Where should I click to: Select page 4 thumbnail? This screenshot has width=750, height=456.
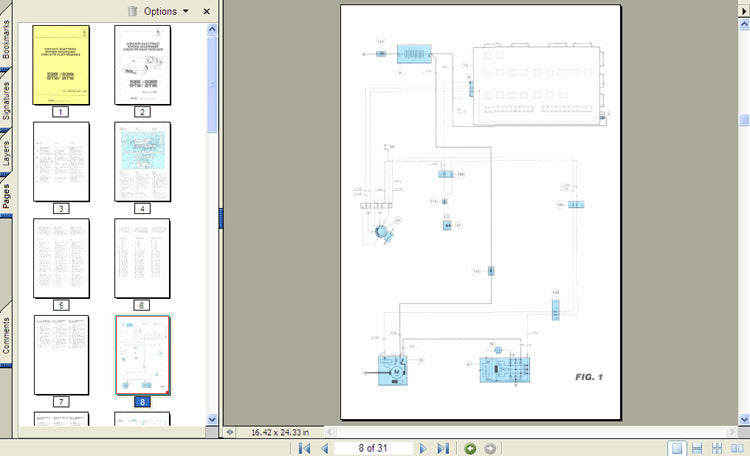coord(143,162)
